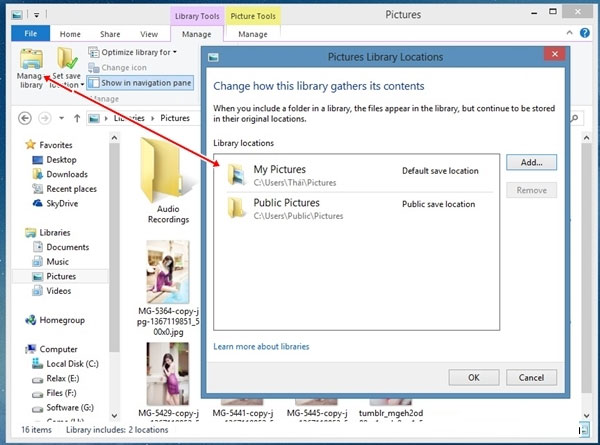Expand the Optimize library for dropdown
The image size is (600, 445).
coord(175,52)
